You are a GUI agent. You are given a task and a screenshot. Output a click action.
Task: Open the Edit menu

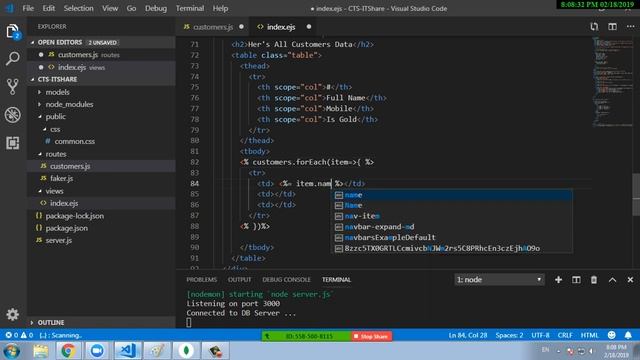(x=49, y=8)
